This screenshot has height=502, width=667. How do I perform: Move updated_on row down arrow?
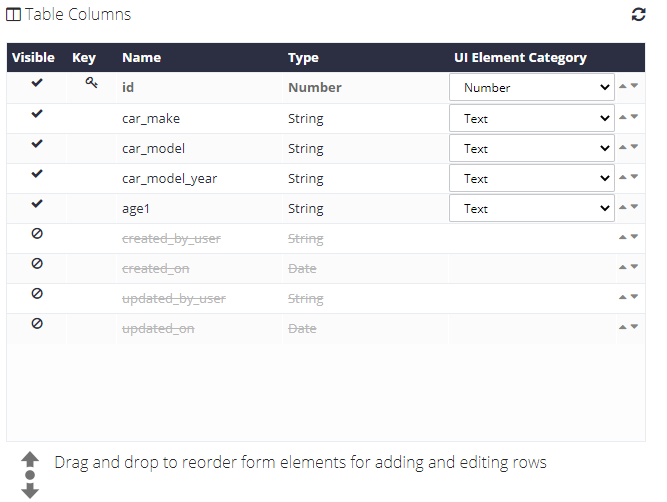tap(634, 327)
